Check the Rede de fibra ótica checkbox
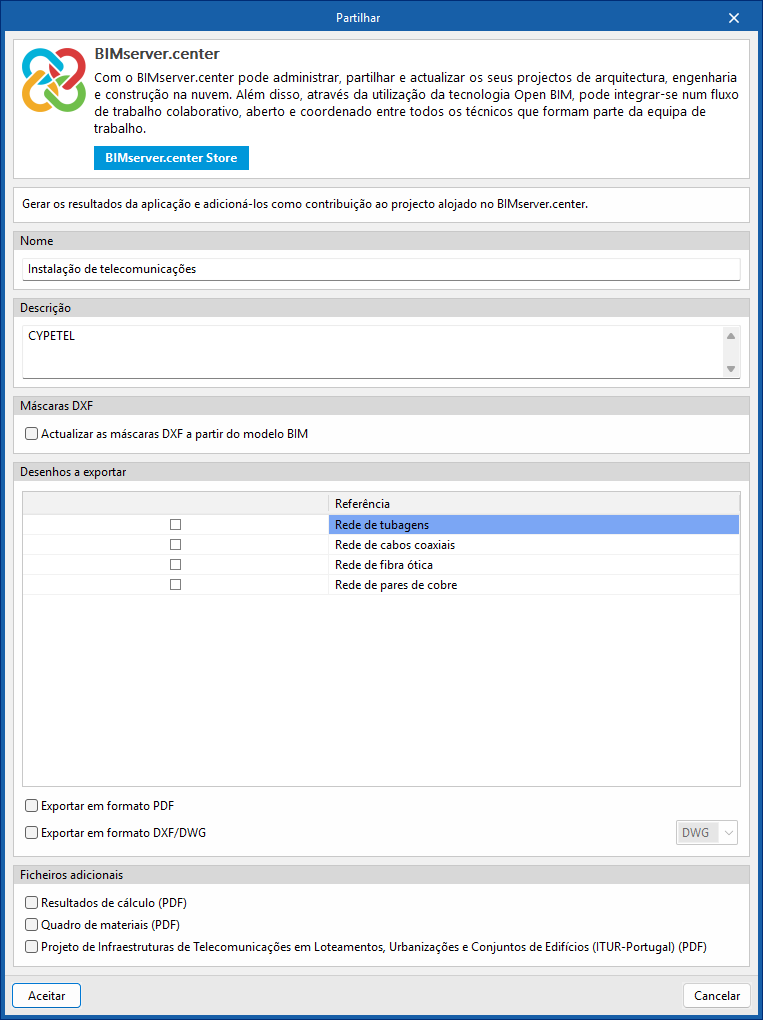The height and width of the screenshot is (1020, 763). pos(175,565)
